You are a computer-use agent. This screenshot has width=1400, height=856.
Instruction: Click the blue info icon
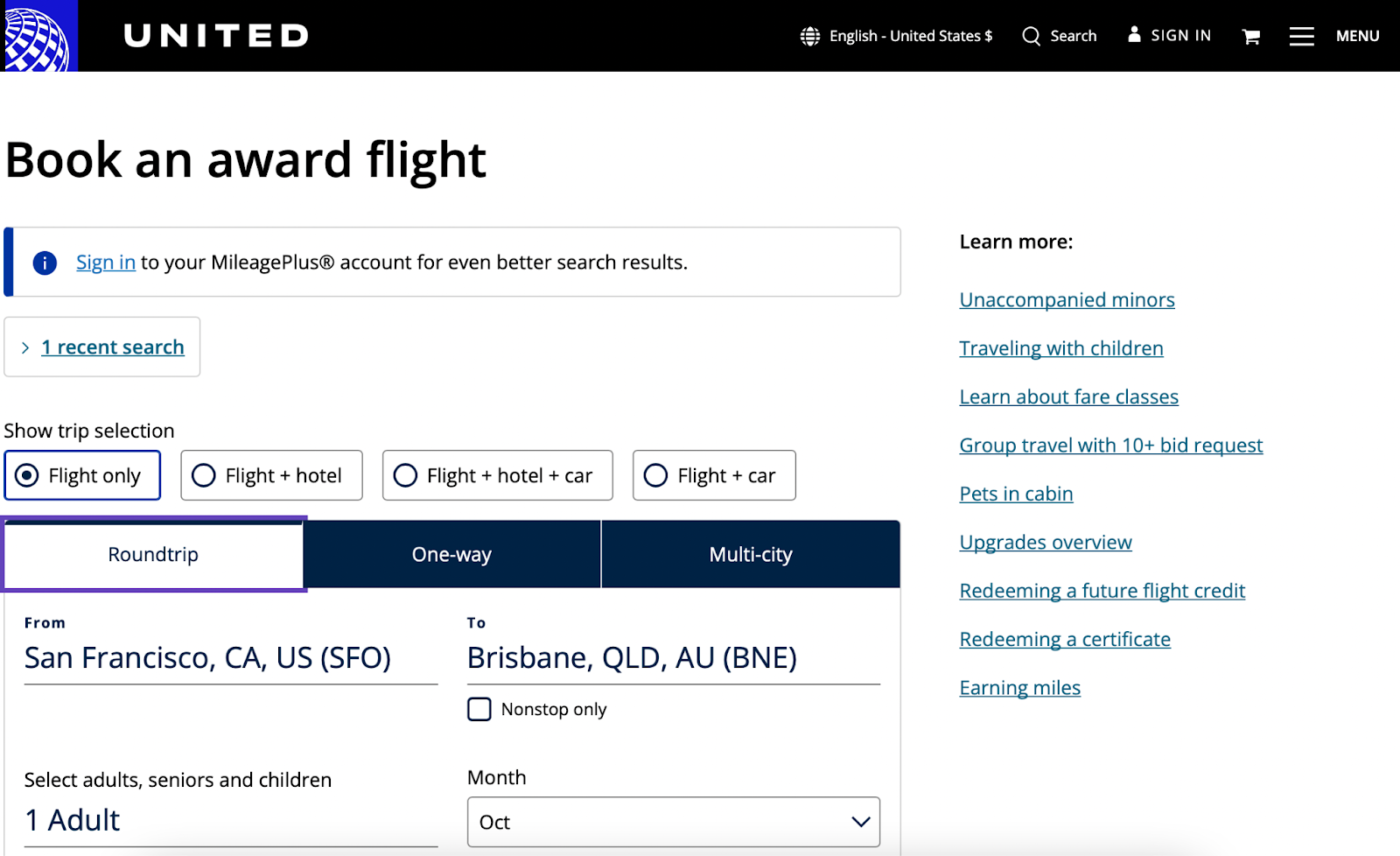(x=45, y=263)
